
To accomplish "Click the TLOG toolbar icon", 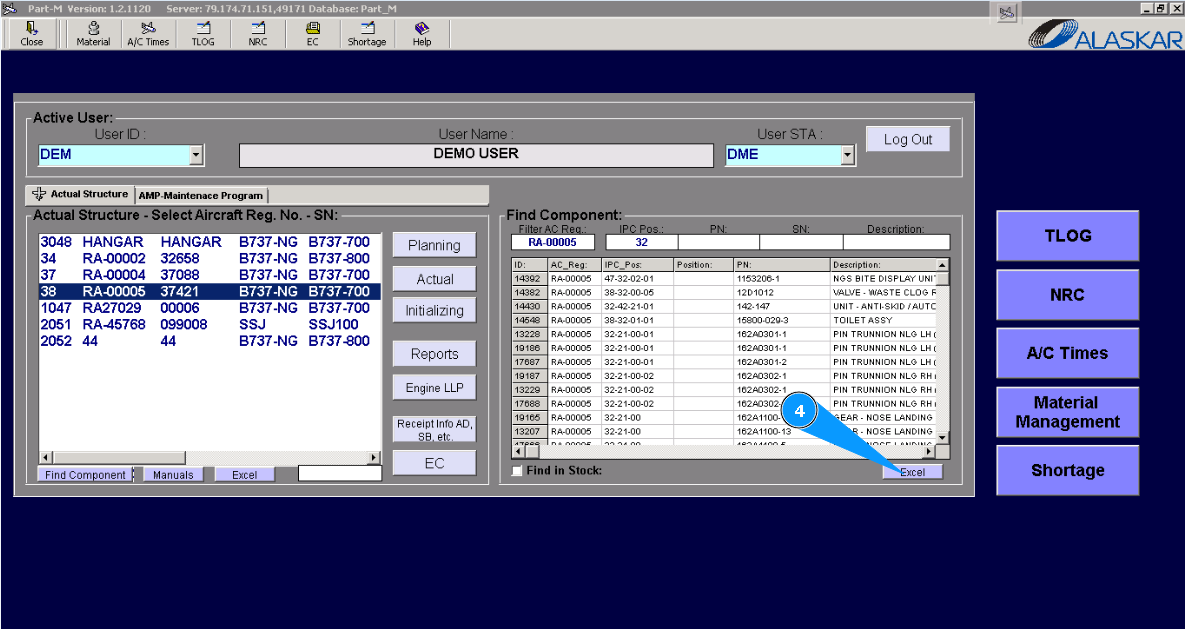I will (x=203, y=34).
